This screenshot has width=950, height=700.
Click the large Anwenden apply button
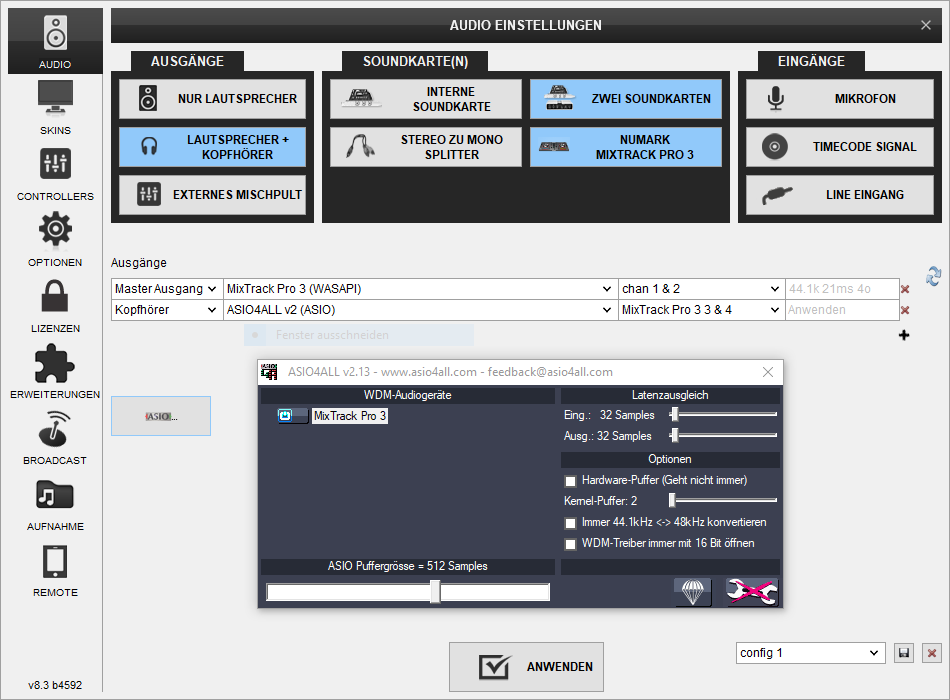pyautogui.click(x=526, y=667)
